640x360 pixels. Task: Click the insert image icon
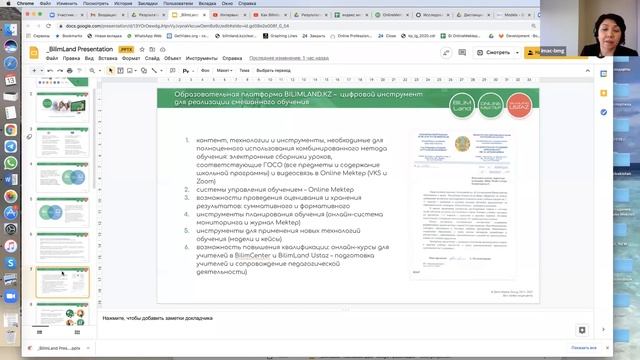pos(130,71)
